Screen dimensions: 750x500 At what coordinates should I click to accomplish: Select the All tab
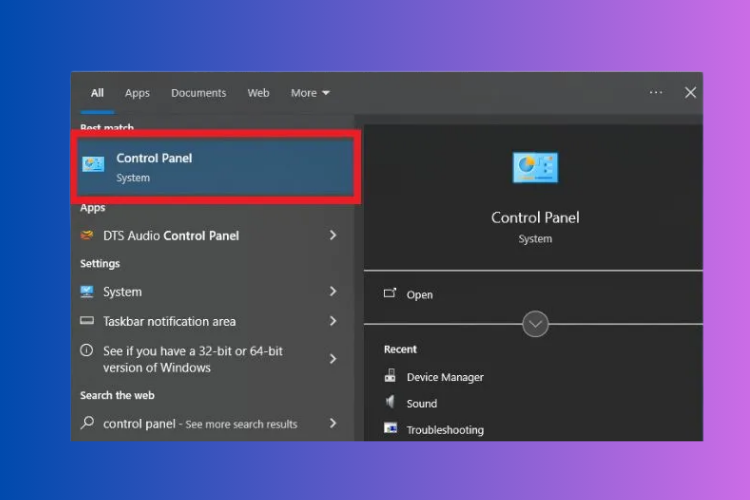[97, 93]
